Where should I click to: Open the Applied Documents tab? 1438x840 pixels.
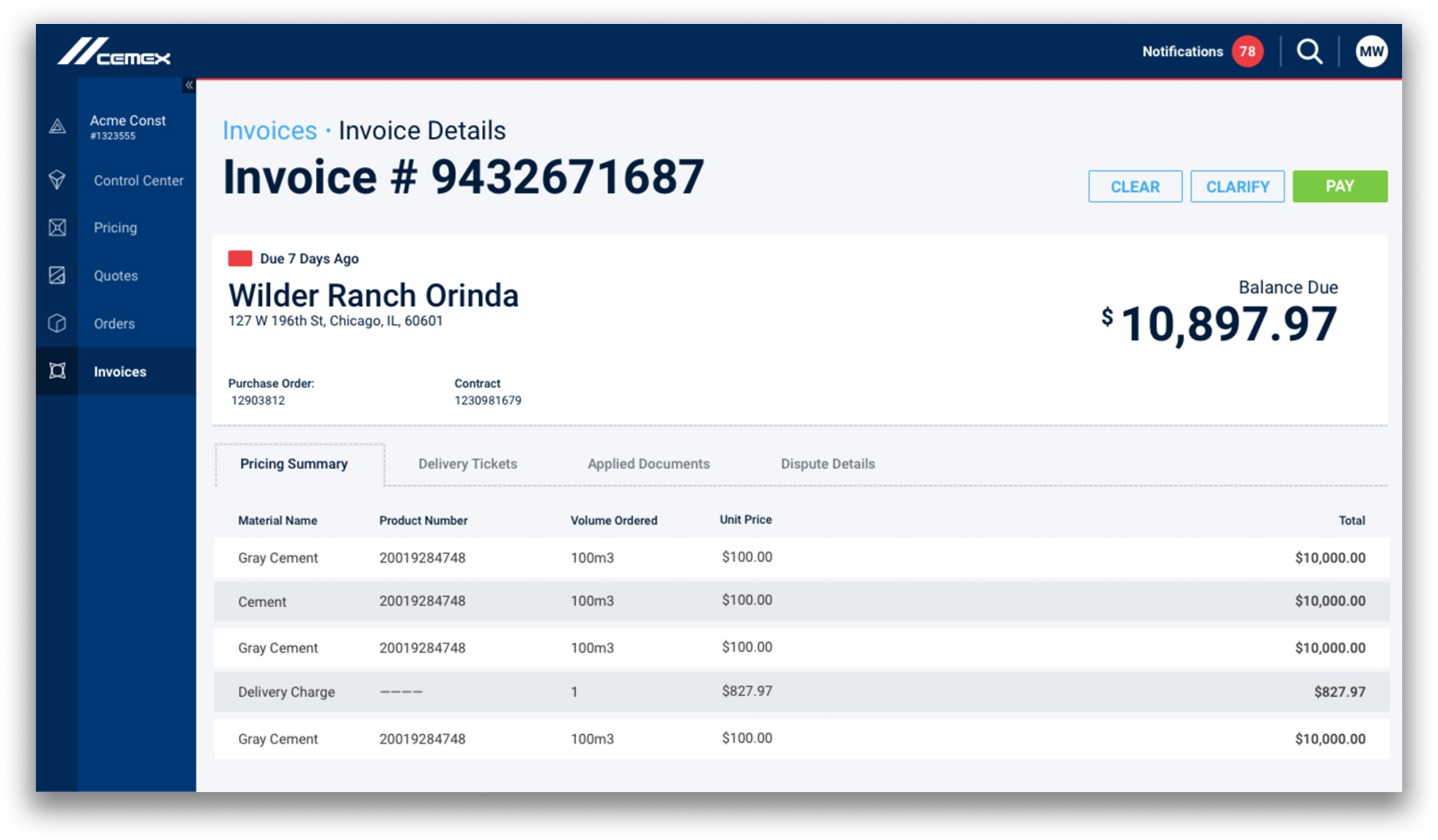tap(648, 464)
